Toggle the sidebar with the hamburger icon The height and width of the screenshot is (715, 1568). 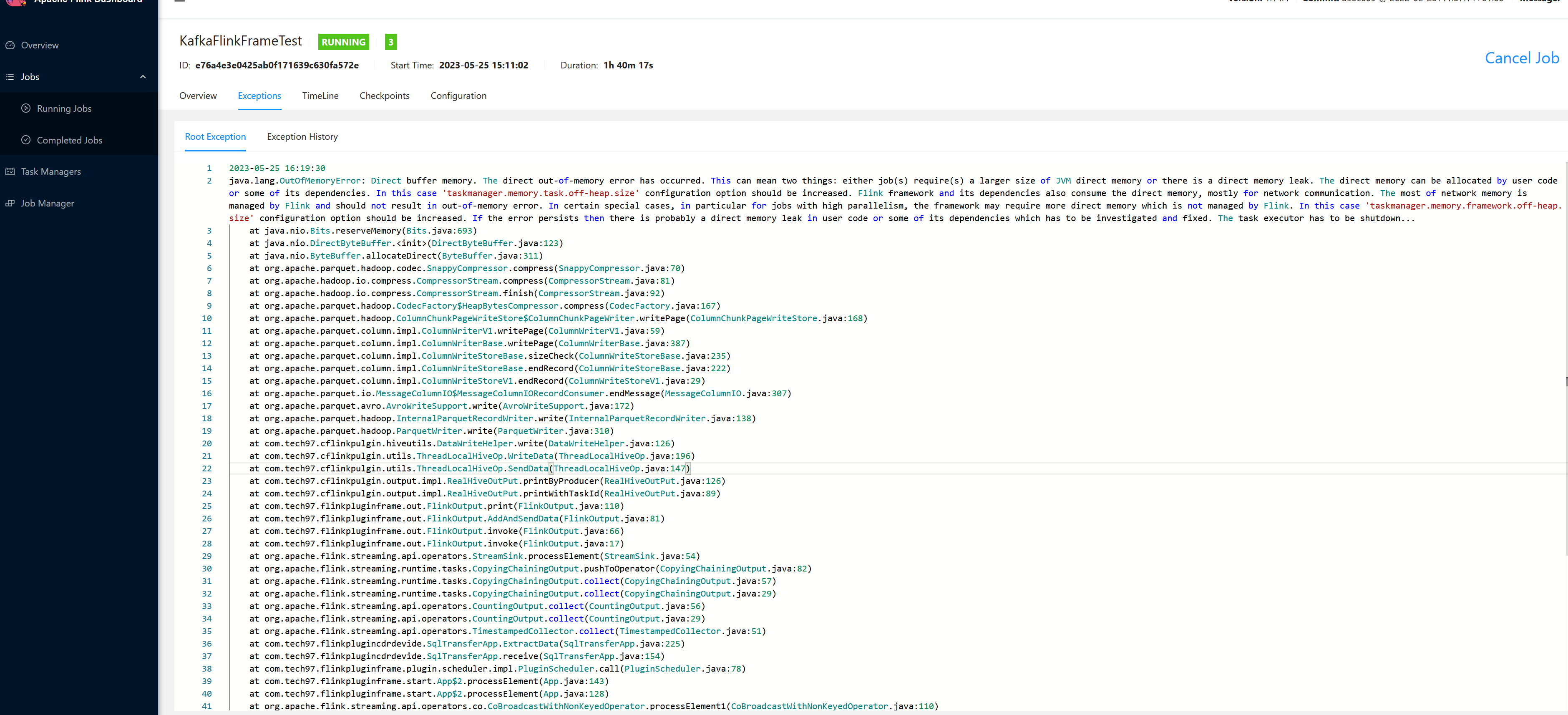(179, 1)
